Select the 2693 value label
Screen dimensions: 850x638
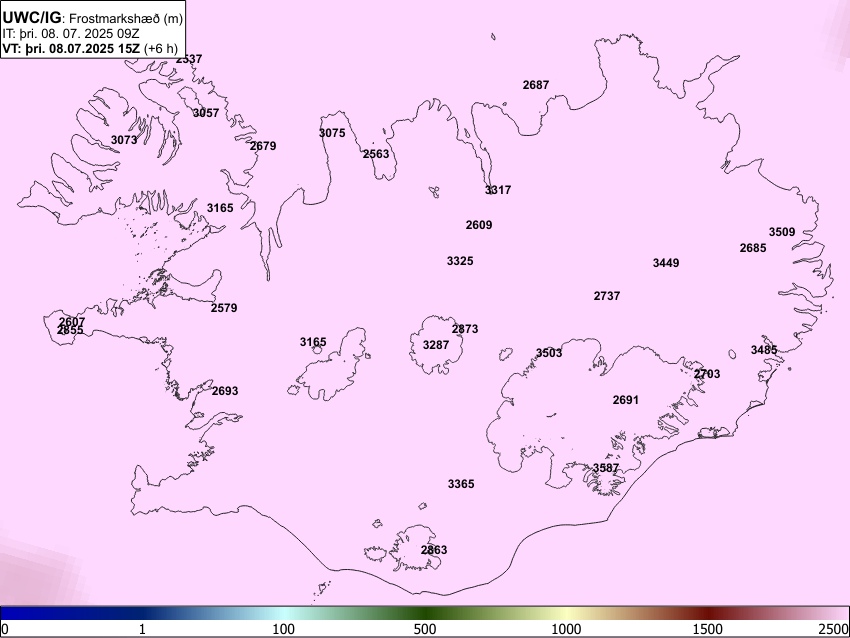point(225,391)
